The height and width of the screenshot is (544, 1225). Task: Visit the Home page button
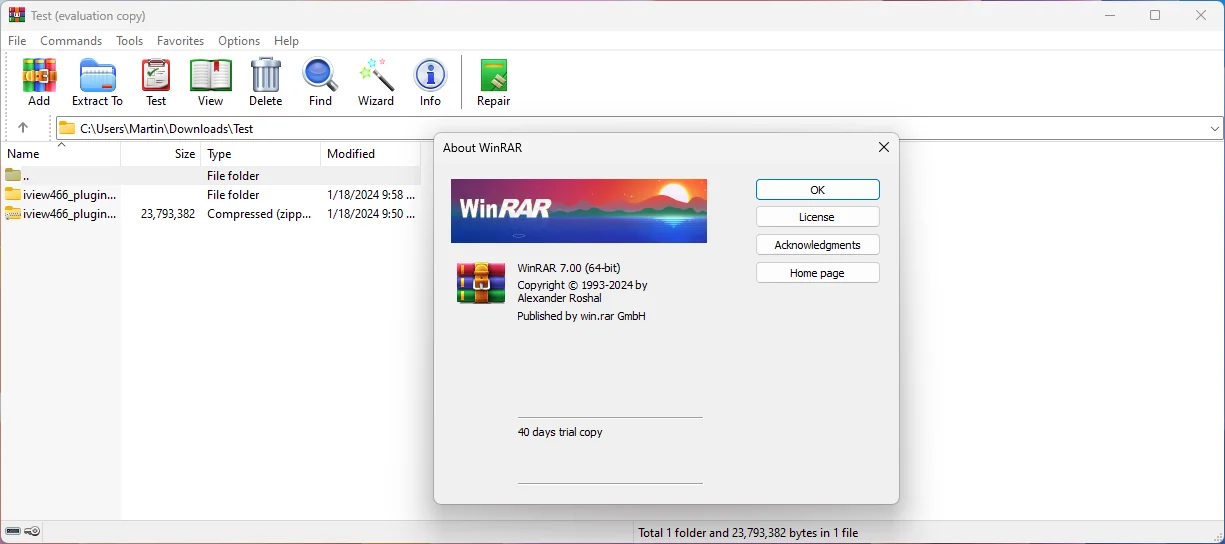point(818,273)
